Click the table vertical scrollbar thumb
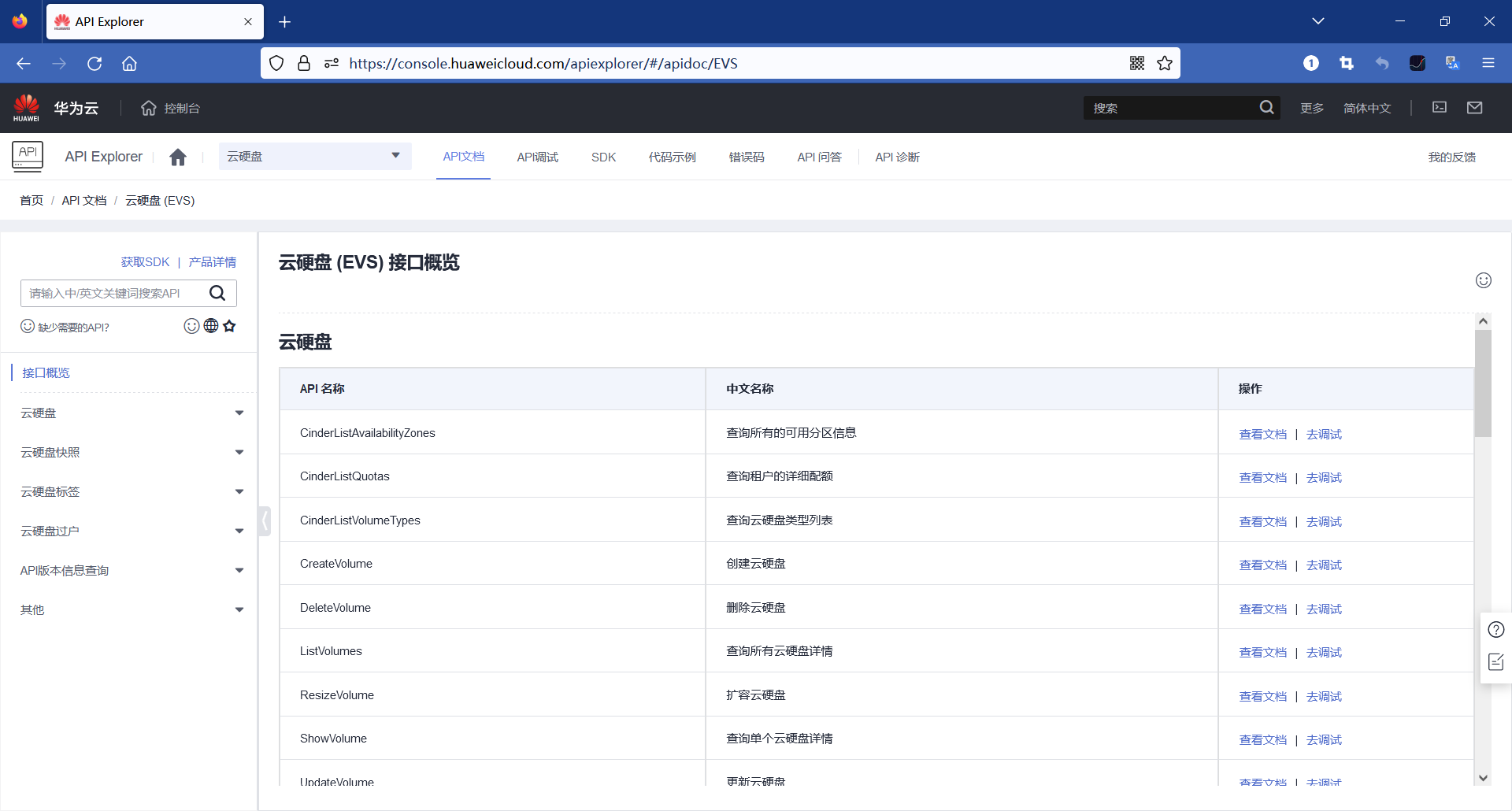The image size is (1512, 811). coord(1484,383)
